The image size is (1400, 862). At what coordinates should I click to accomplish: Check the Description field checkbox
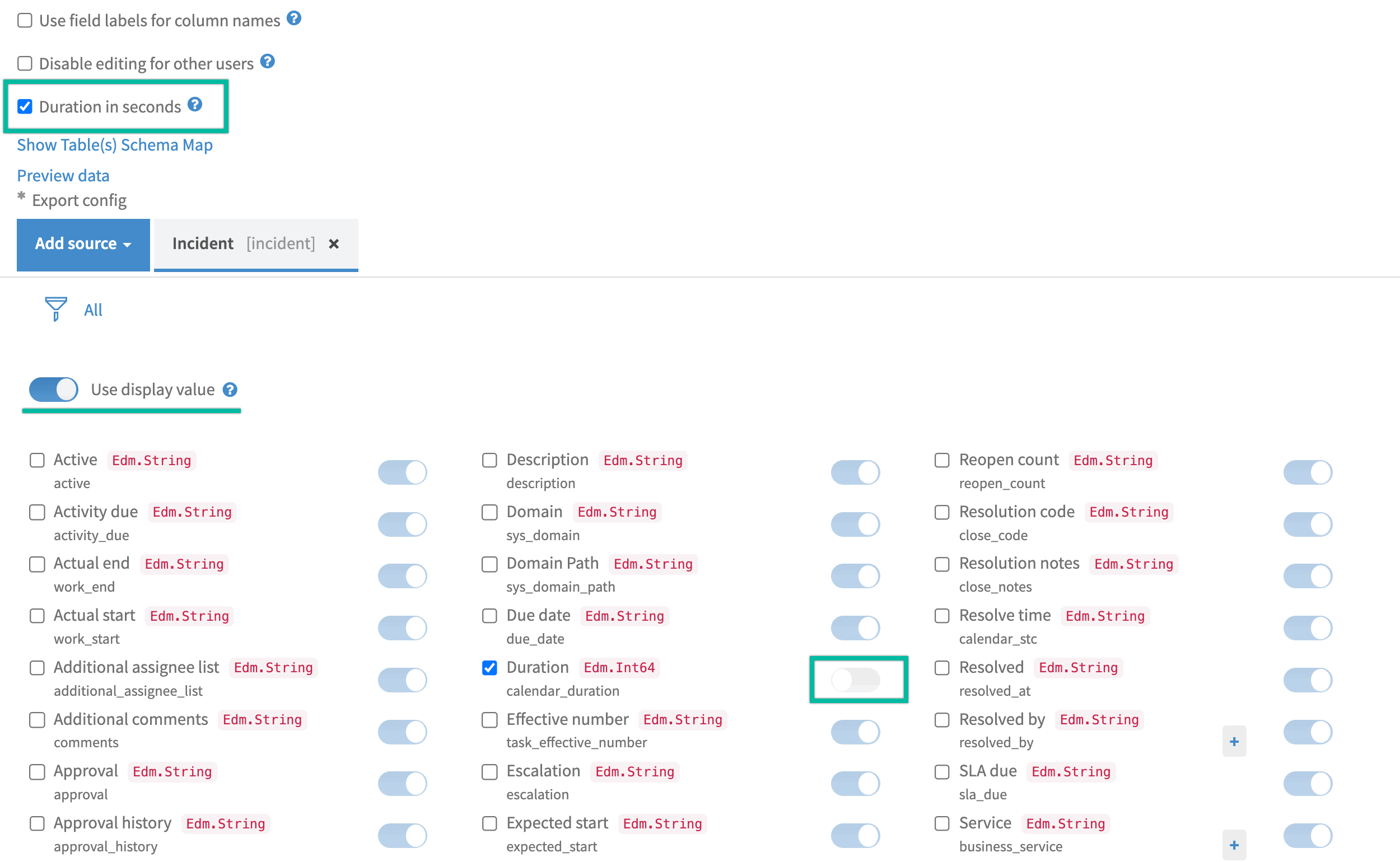[489, 460]
